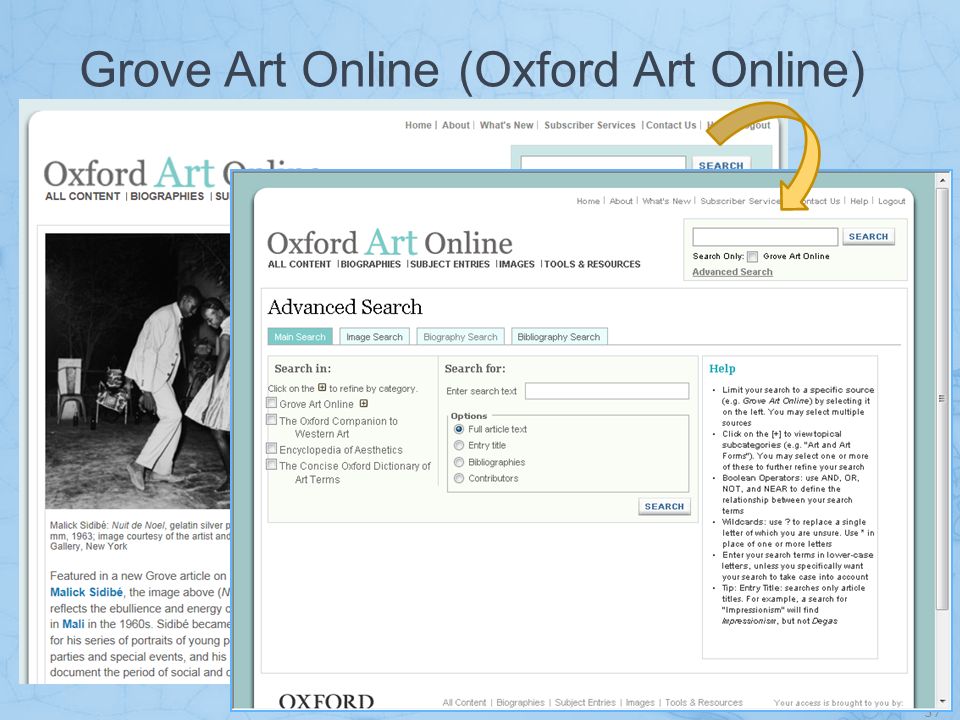Click Subscriber Services in back window header
This screenshot has width=960, height=720.
tap(590, 125)
